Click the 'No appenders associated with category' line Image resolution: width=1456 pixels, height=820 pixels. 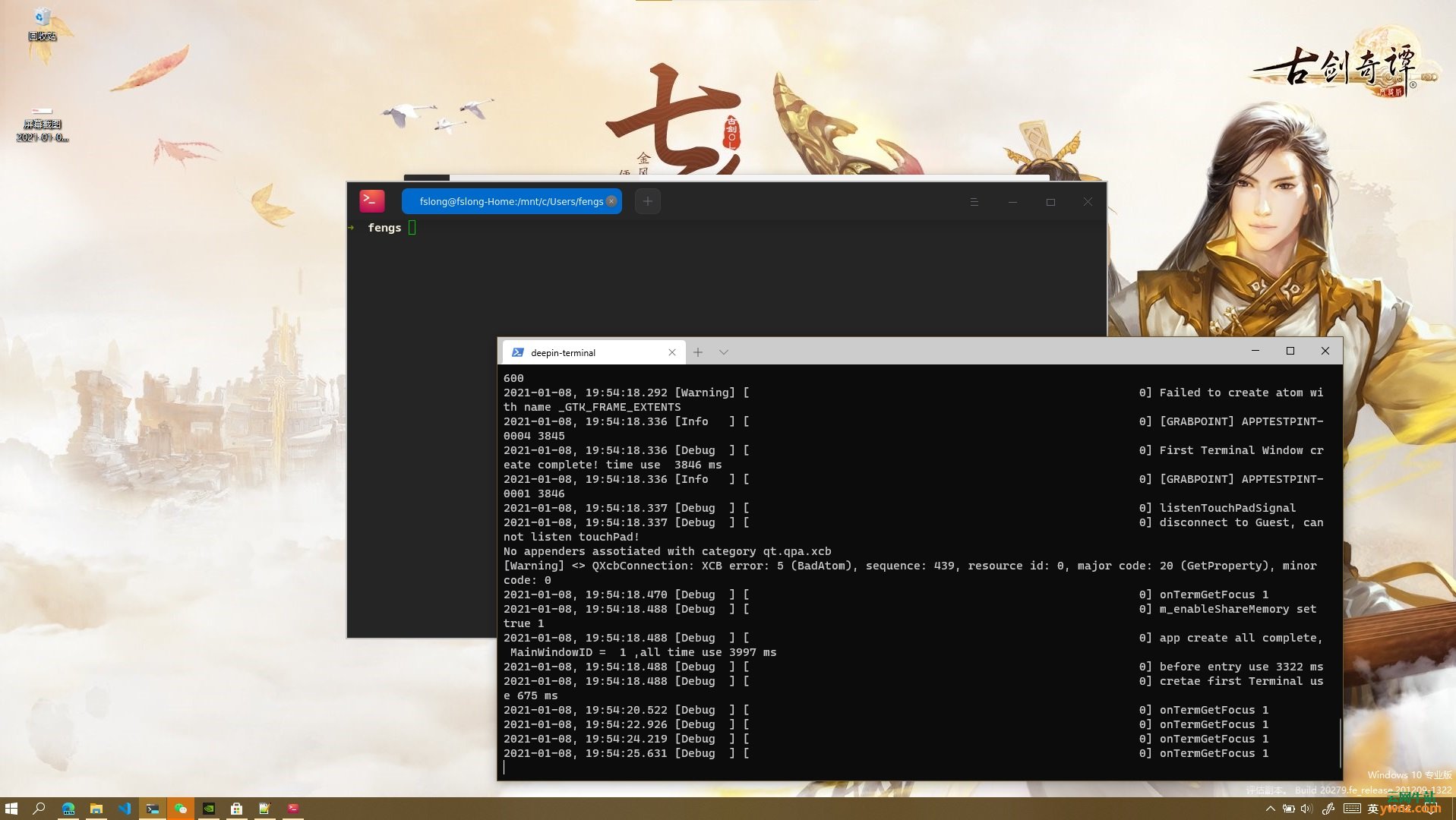(x=668, y=551)
